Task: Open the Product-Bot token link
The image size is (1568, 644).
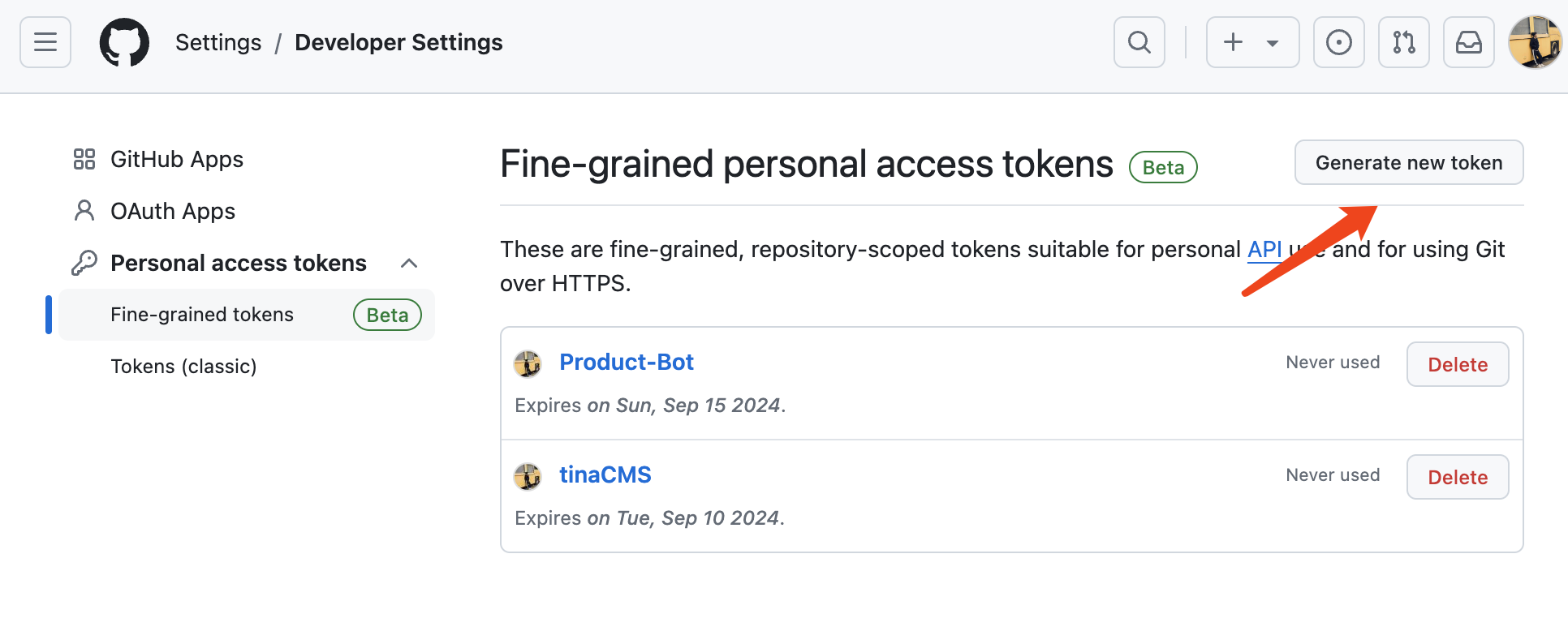Action: click(627, 362)
